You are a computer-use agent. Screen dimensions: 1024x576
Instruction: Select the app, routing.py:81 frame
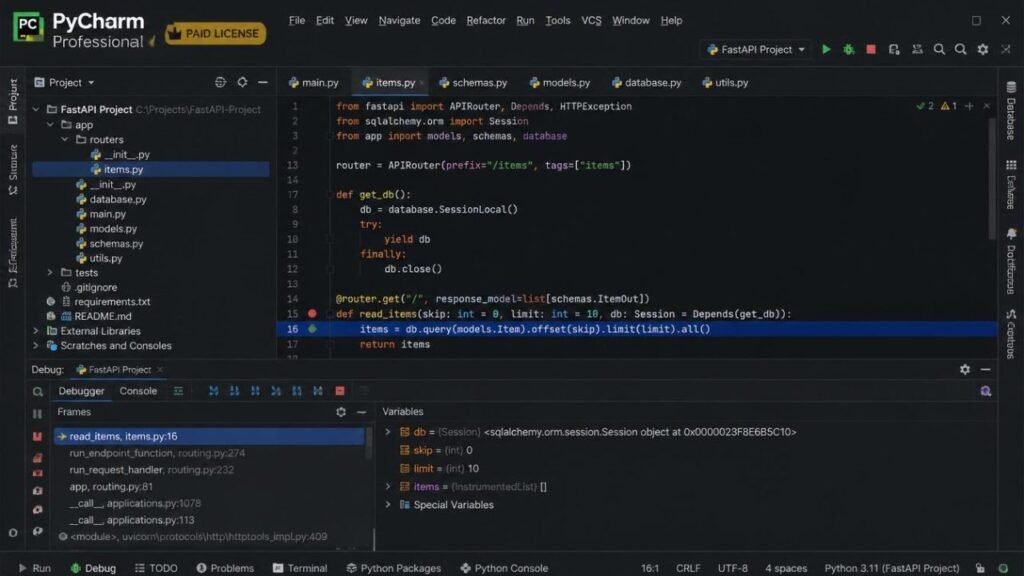pos(110,487)
